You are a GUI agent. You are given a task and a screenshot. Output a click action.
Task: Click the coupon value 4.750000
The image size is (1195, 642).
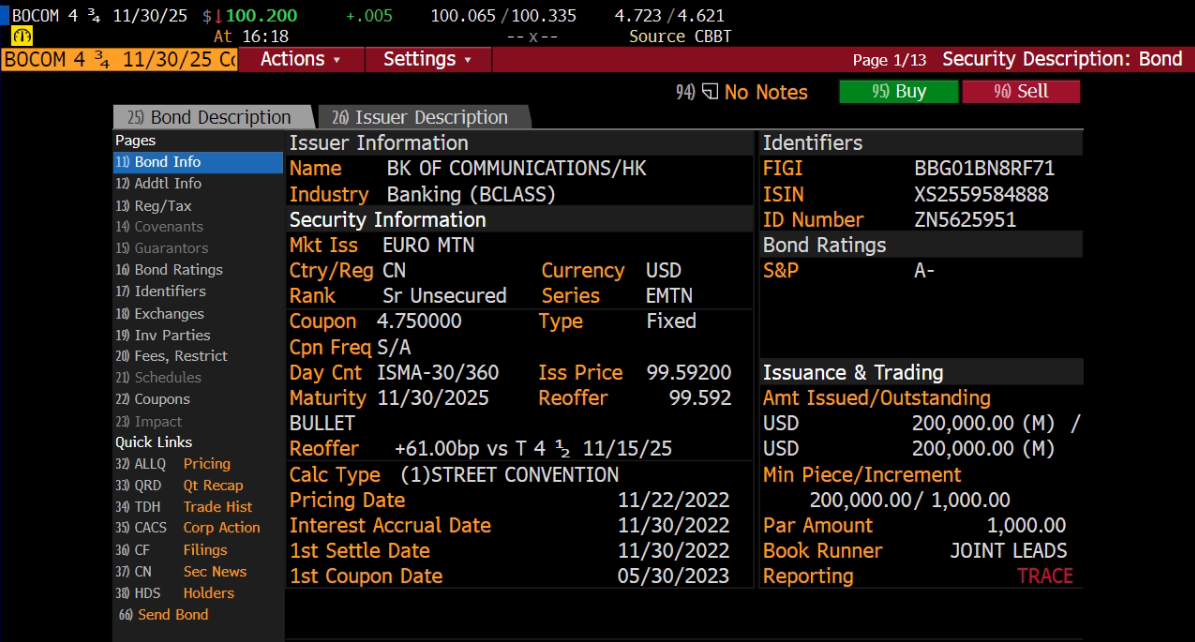coord(418,321)
